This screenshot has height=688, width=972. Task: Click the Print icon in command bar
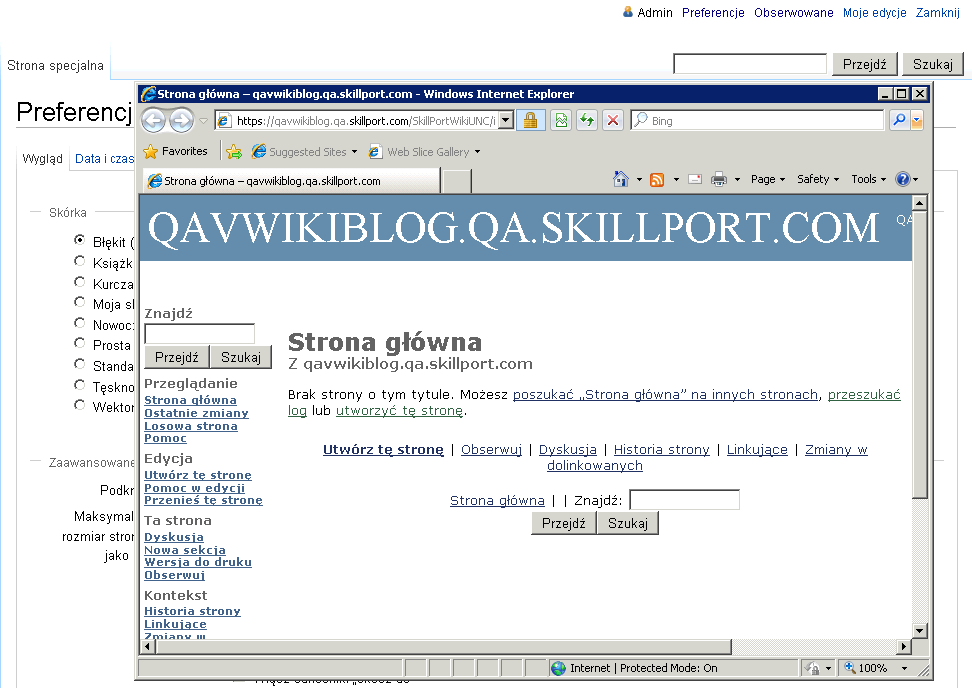coord(718,180)
